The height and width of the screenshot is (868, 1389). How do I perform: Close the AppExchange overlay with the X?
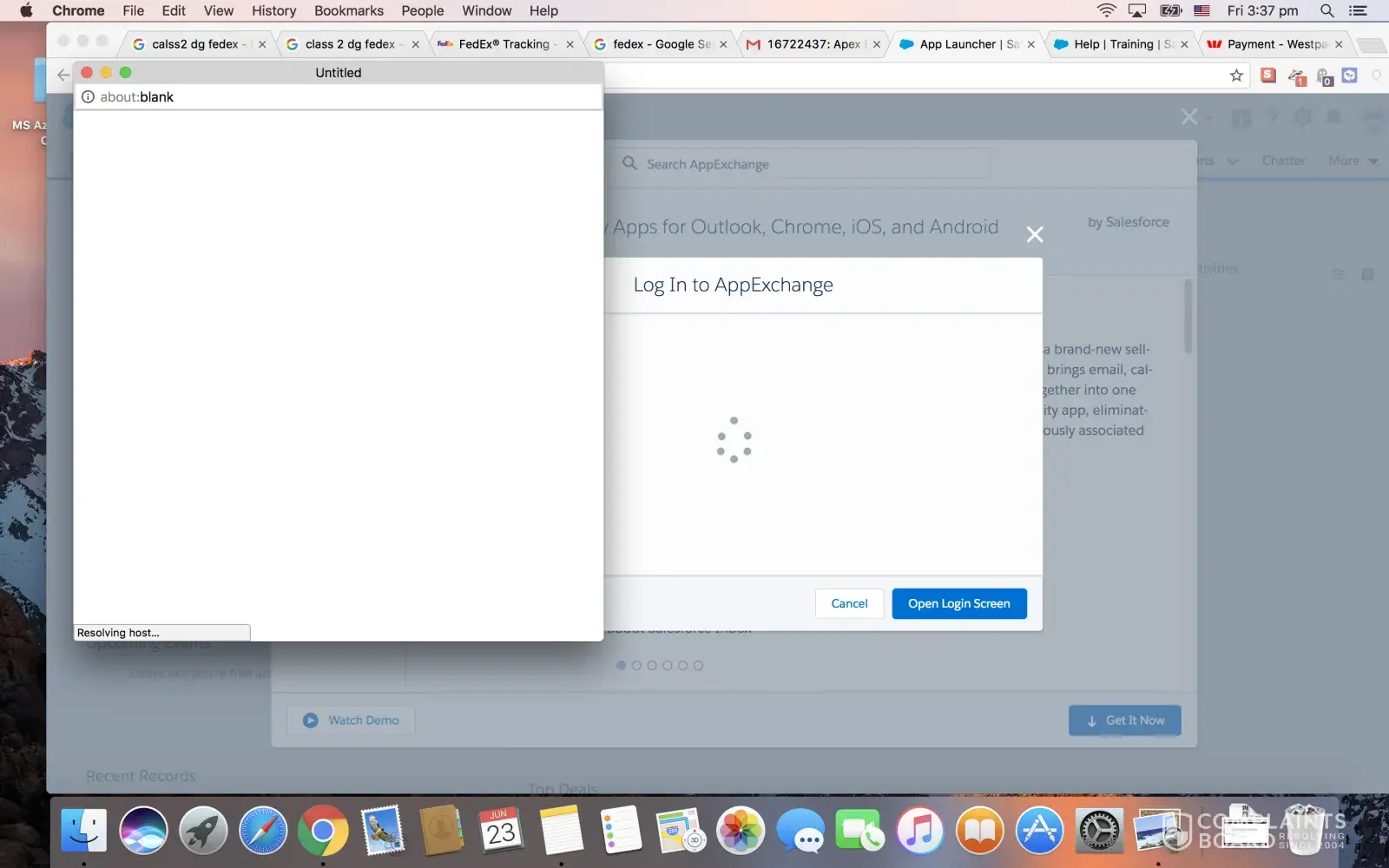[1189, 116]
